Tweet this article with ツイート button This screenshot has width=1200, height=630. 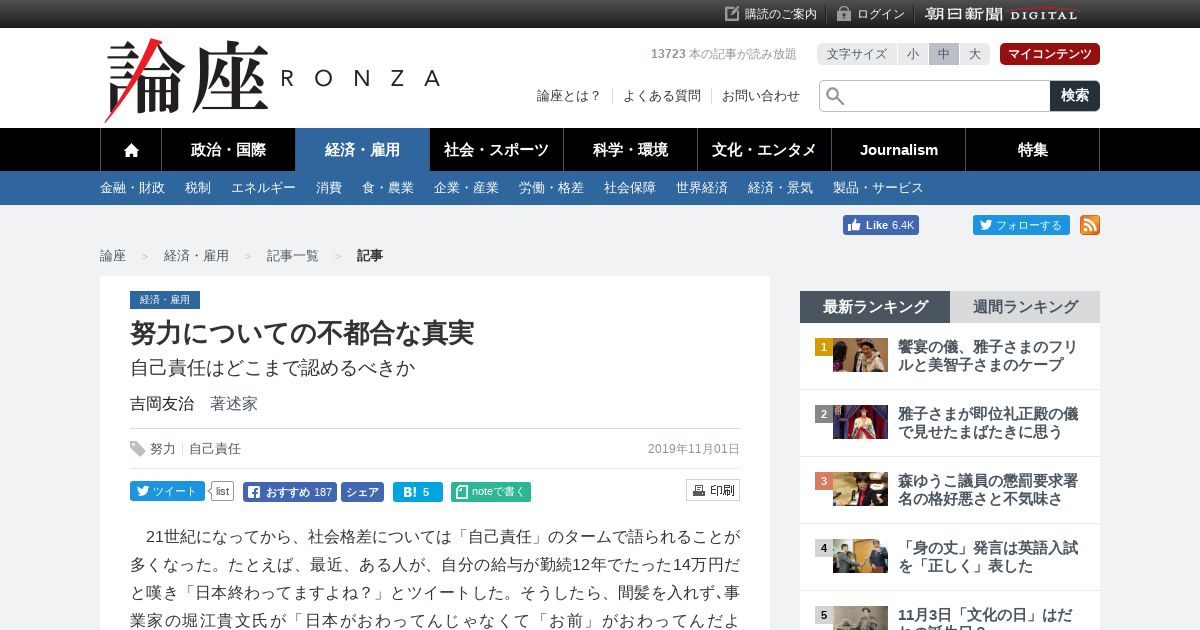point(167,491)
